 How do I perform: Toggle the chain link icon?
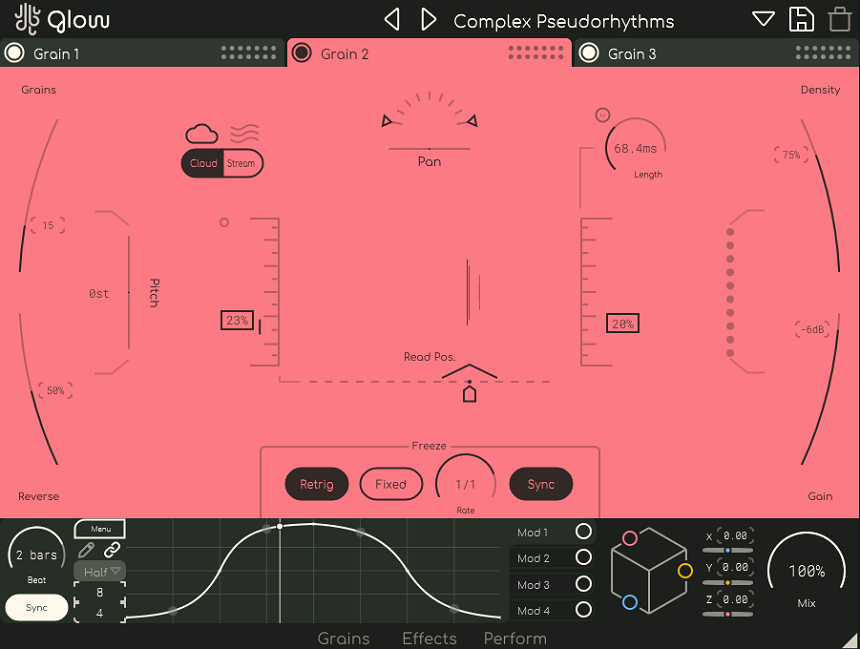[x=112, y=550]
